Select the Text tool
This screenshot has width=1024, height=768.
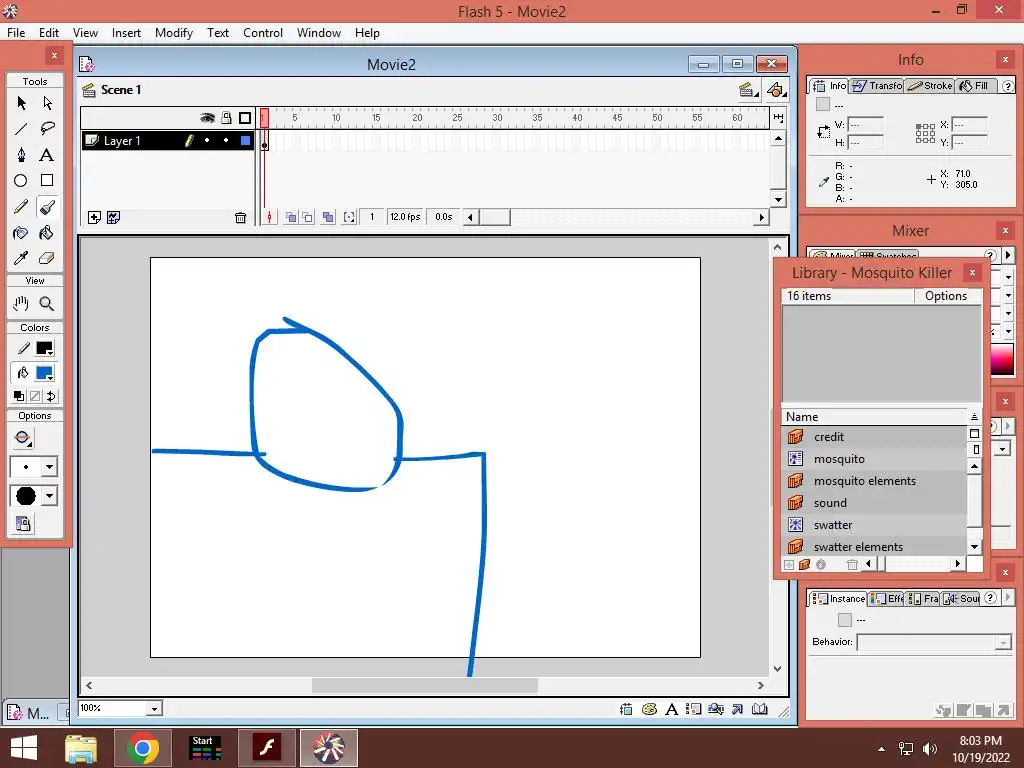(x=47, y=155)
